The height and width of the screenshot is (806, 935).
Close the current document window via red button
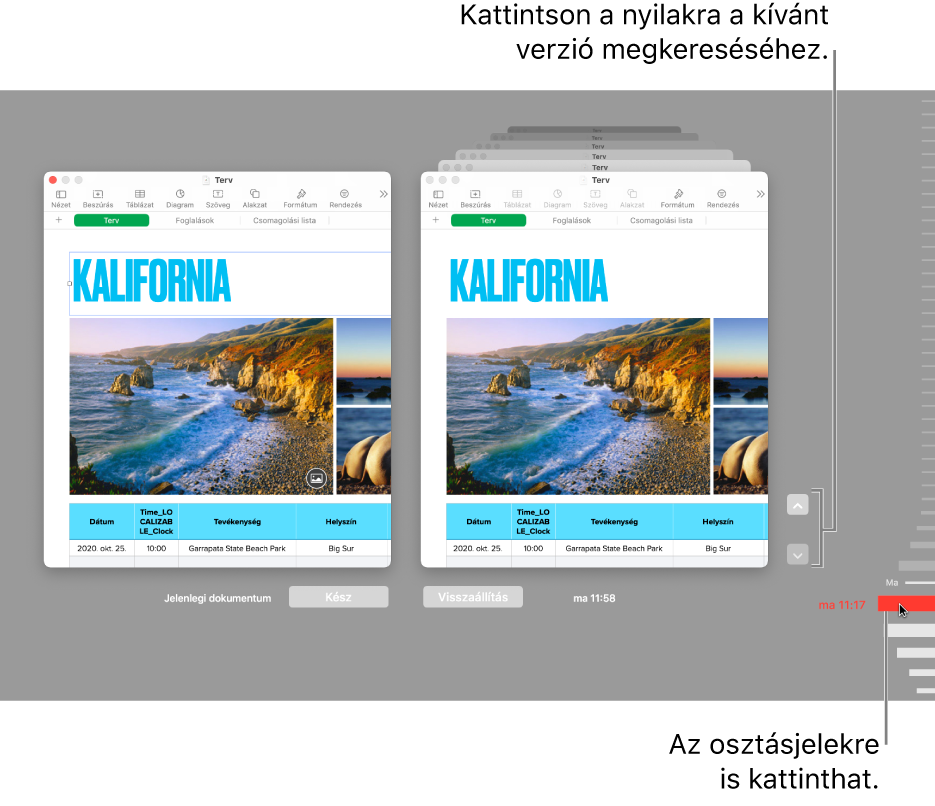[x=53, y=179]
